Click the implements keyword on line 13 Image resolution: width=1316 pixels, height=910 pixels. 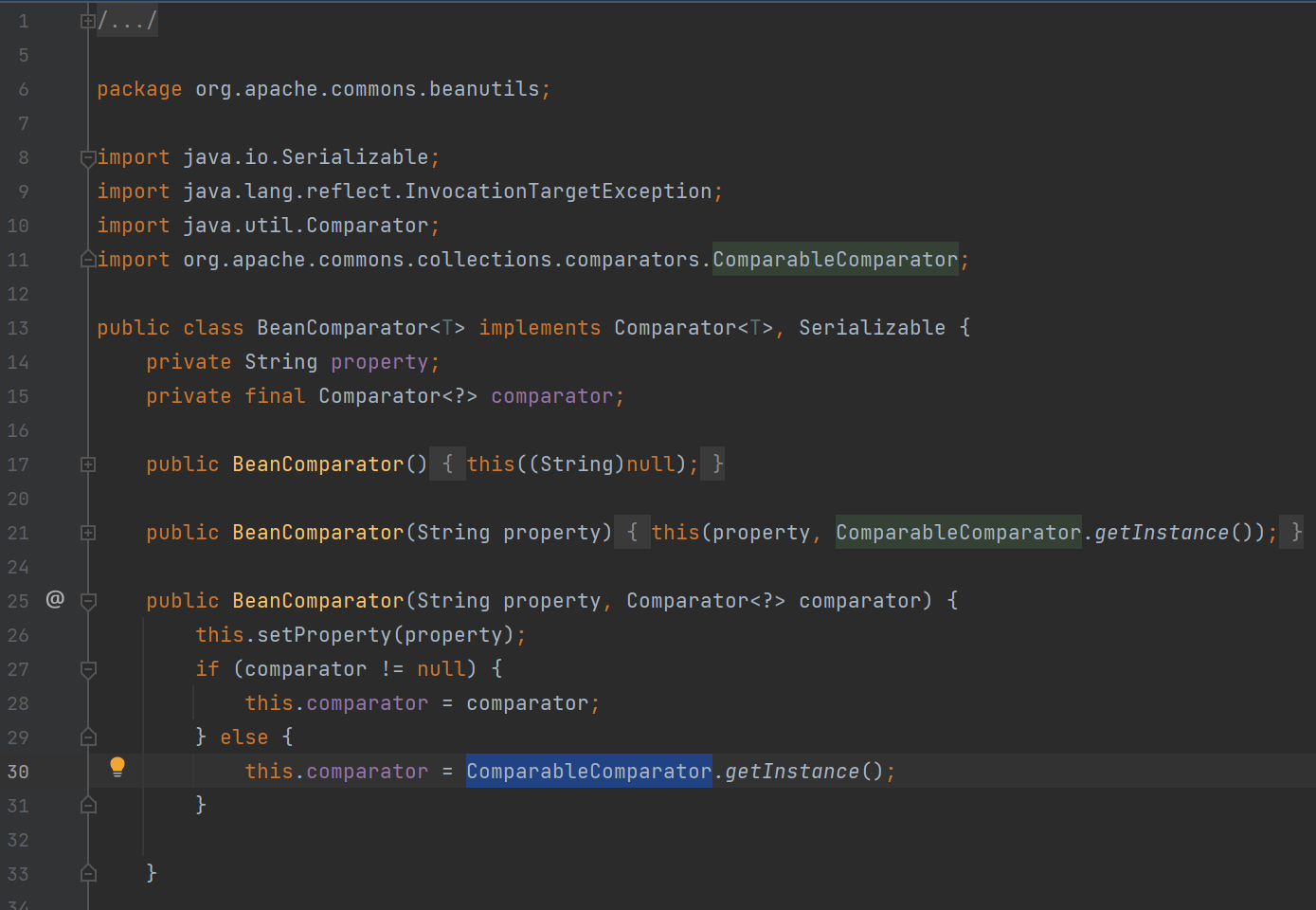pos(539,328)
